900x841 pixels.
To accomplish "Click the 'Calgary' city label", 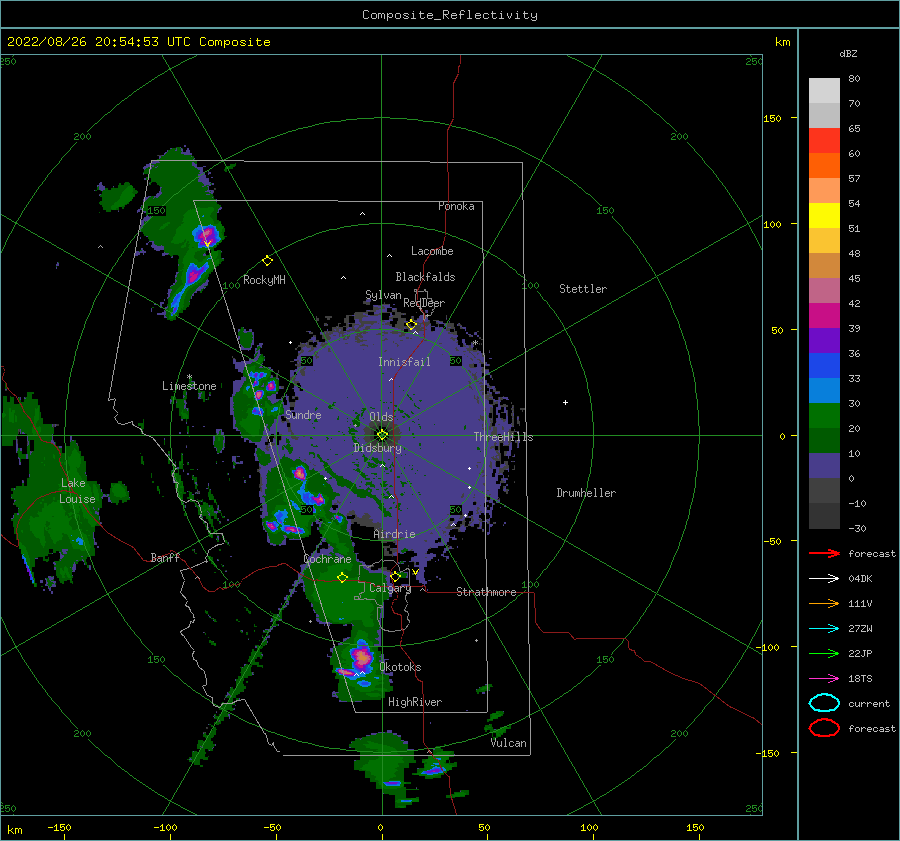I will point(390,588).
